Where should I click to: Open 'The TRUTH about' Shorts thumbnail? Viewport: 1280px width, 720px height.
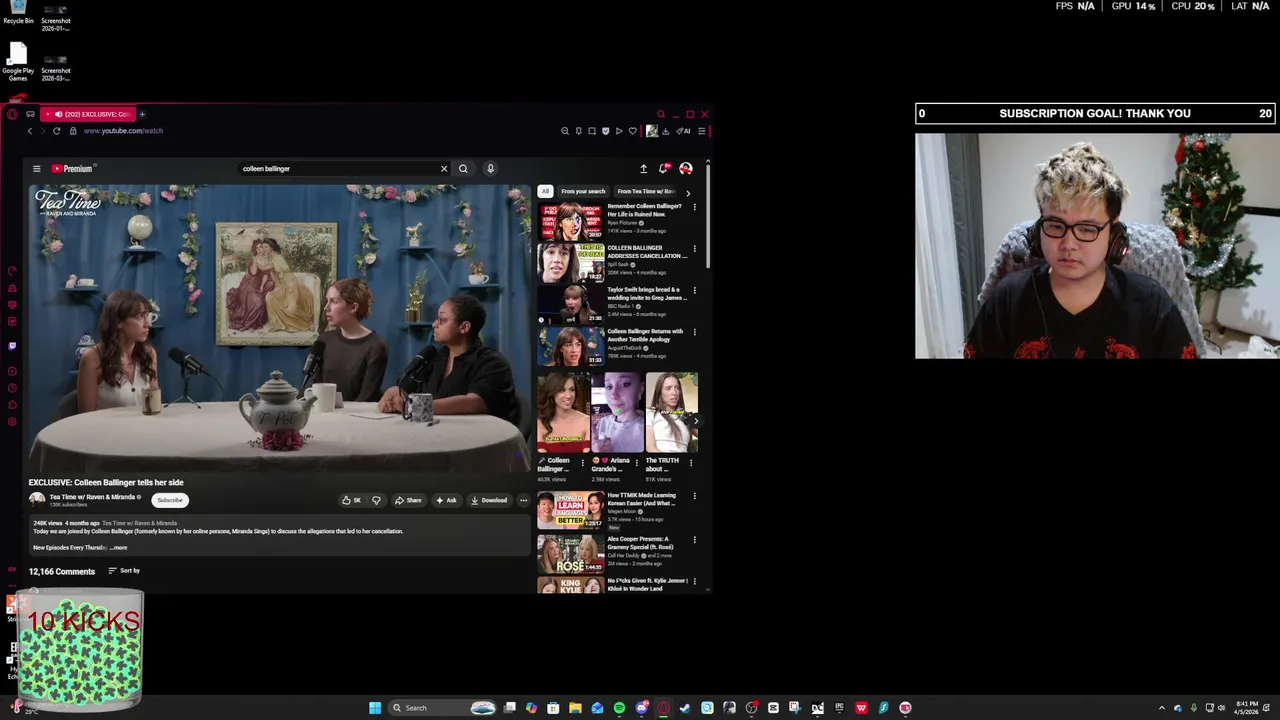[x=672, y=412]
